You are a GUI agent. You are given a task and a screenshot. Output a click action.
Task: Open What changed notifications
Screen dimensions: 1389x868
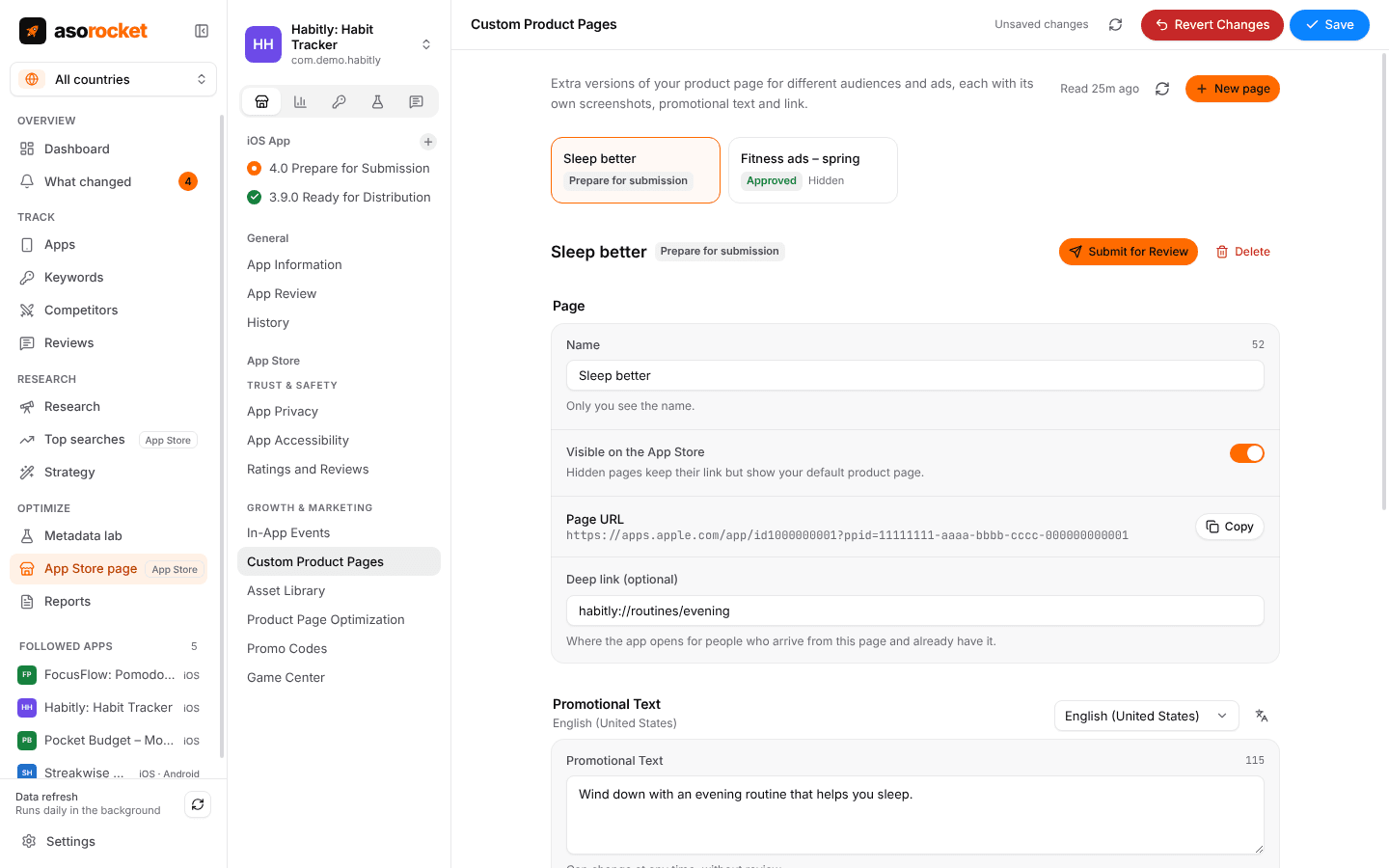click(108, 181)
